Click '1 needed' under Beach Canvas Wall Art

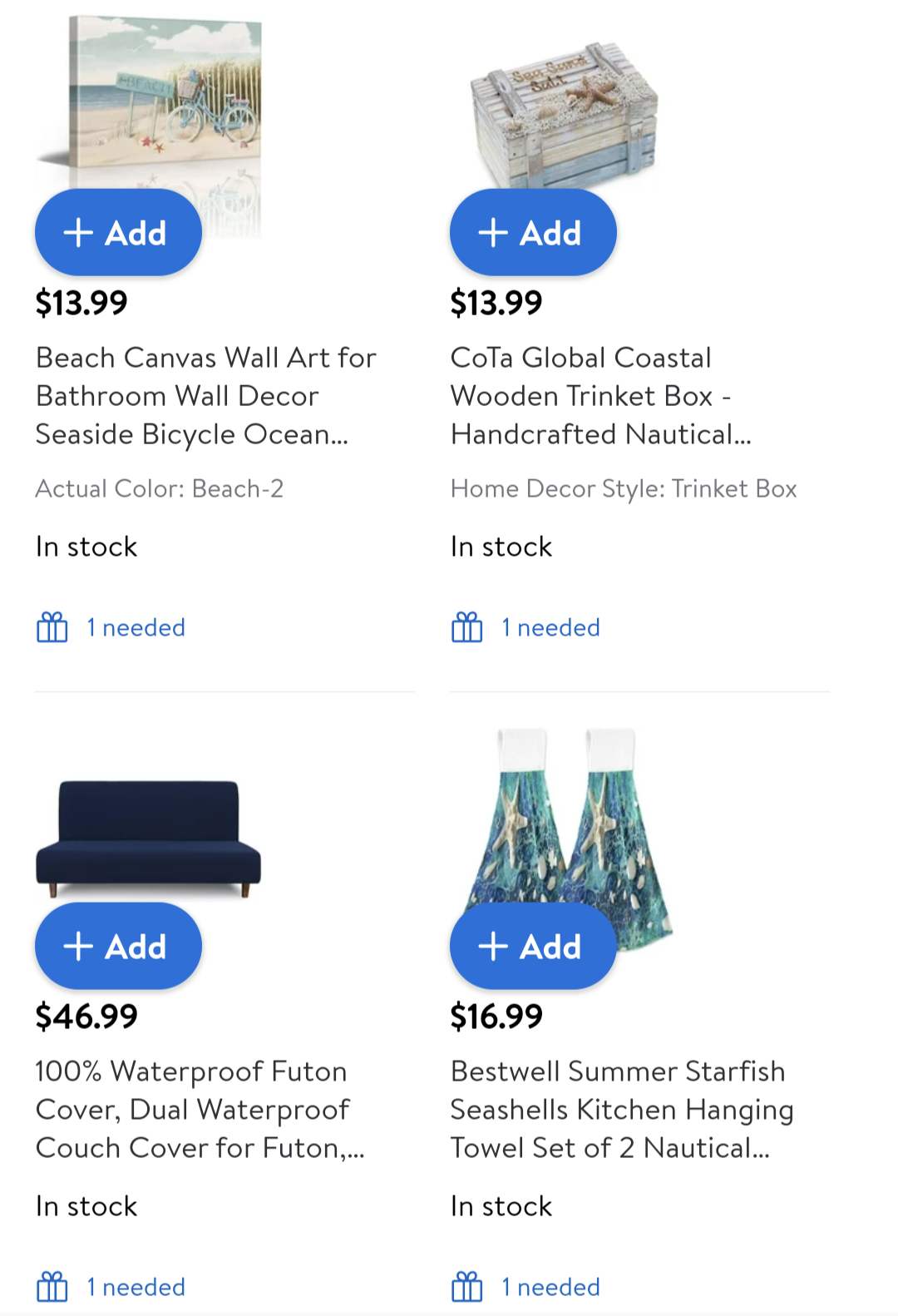[136, 627]
